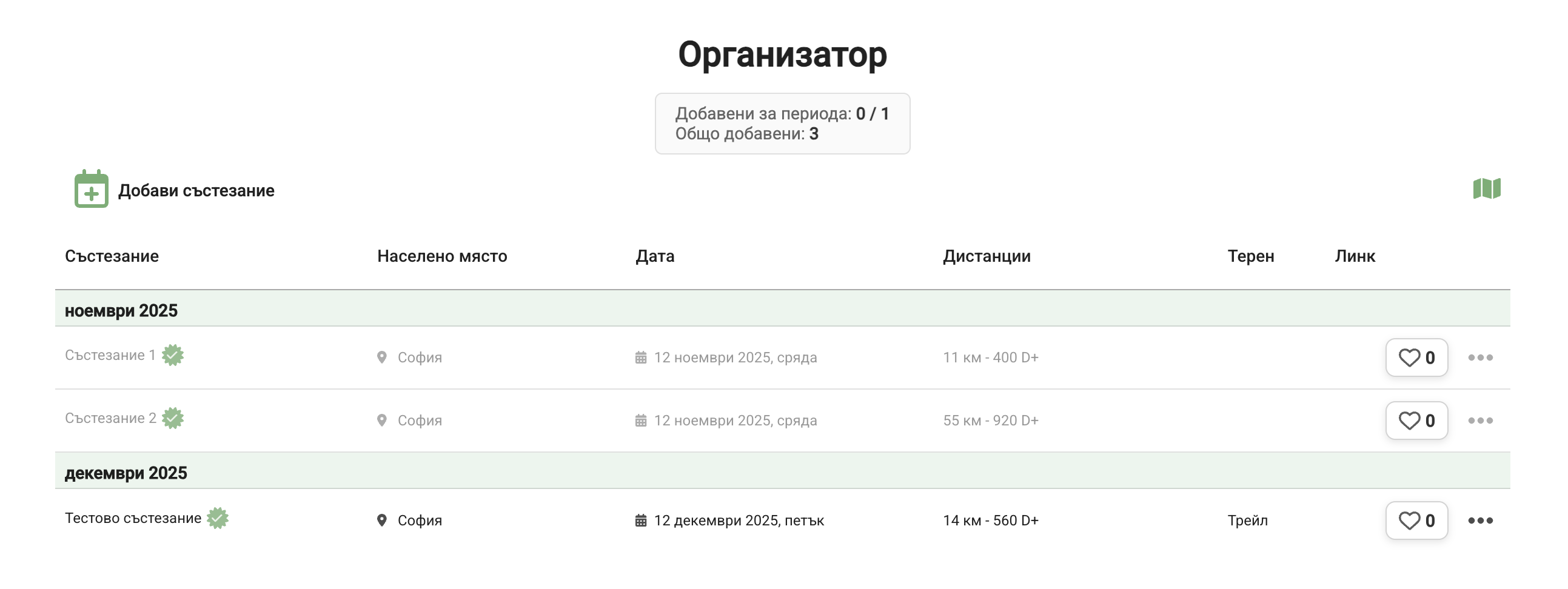Open the Тестово състезание entry
The image size is (1568, 589).
133,519
